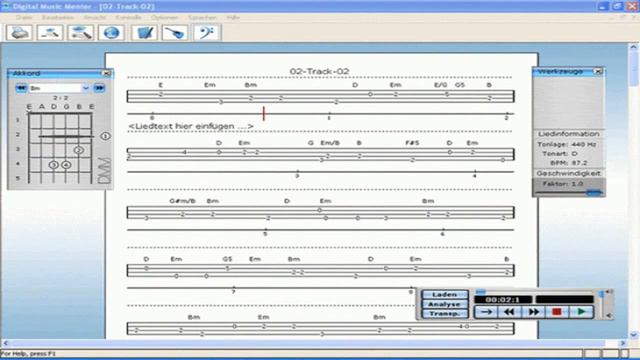Click the rewind button in the player
The height and width of the screenshot is (360, 640).
[509, 312]
